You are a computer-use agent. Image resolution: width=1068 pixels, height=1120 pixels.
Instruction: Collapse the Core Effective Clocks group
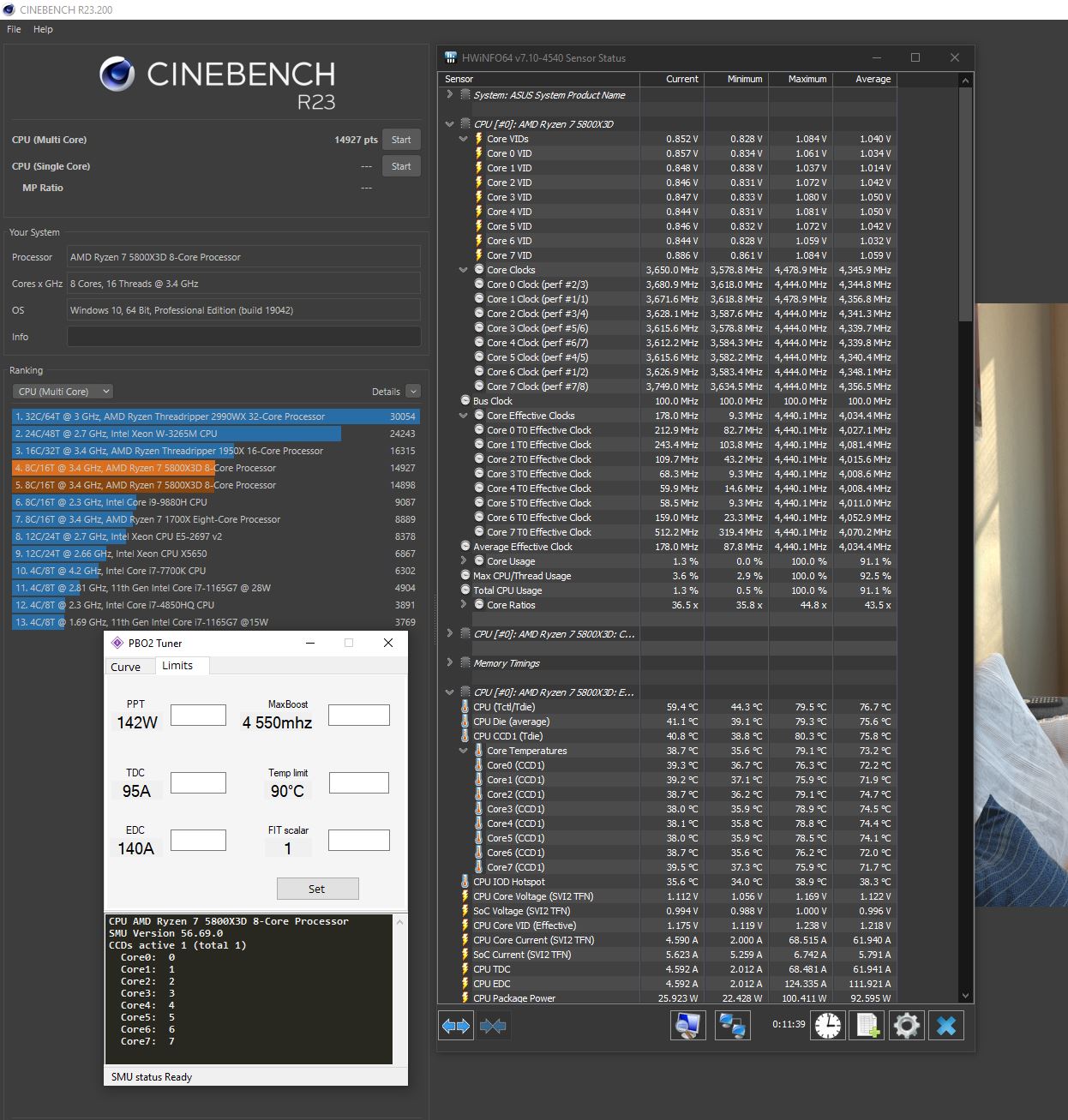coord(464,416)
